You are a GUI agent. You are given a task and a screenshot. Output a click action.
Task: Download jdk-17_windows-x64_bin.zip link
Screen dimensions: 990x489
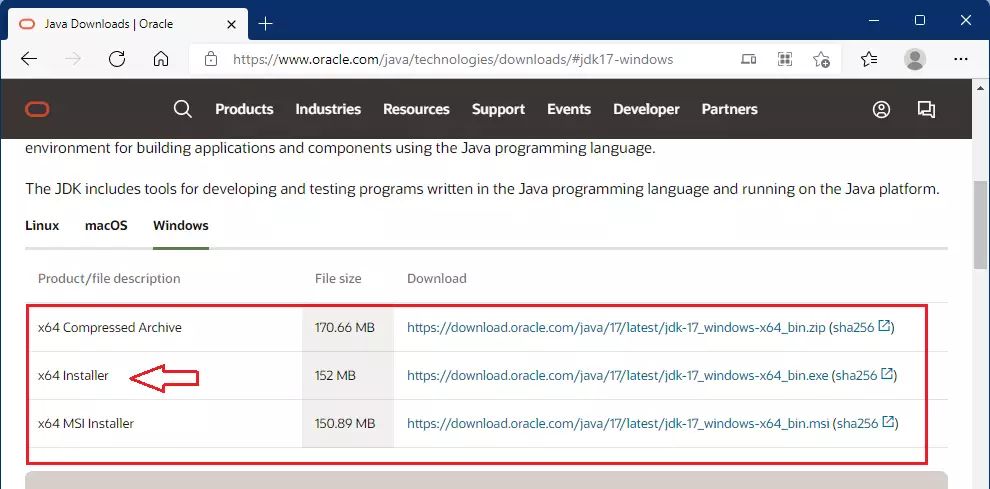616,328
